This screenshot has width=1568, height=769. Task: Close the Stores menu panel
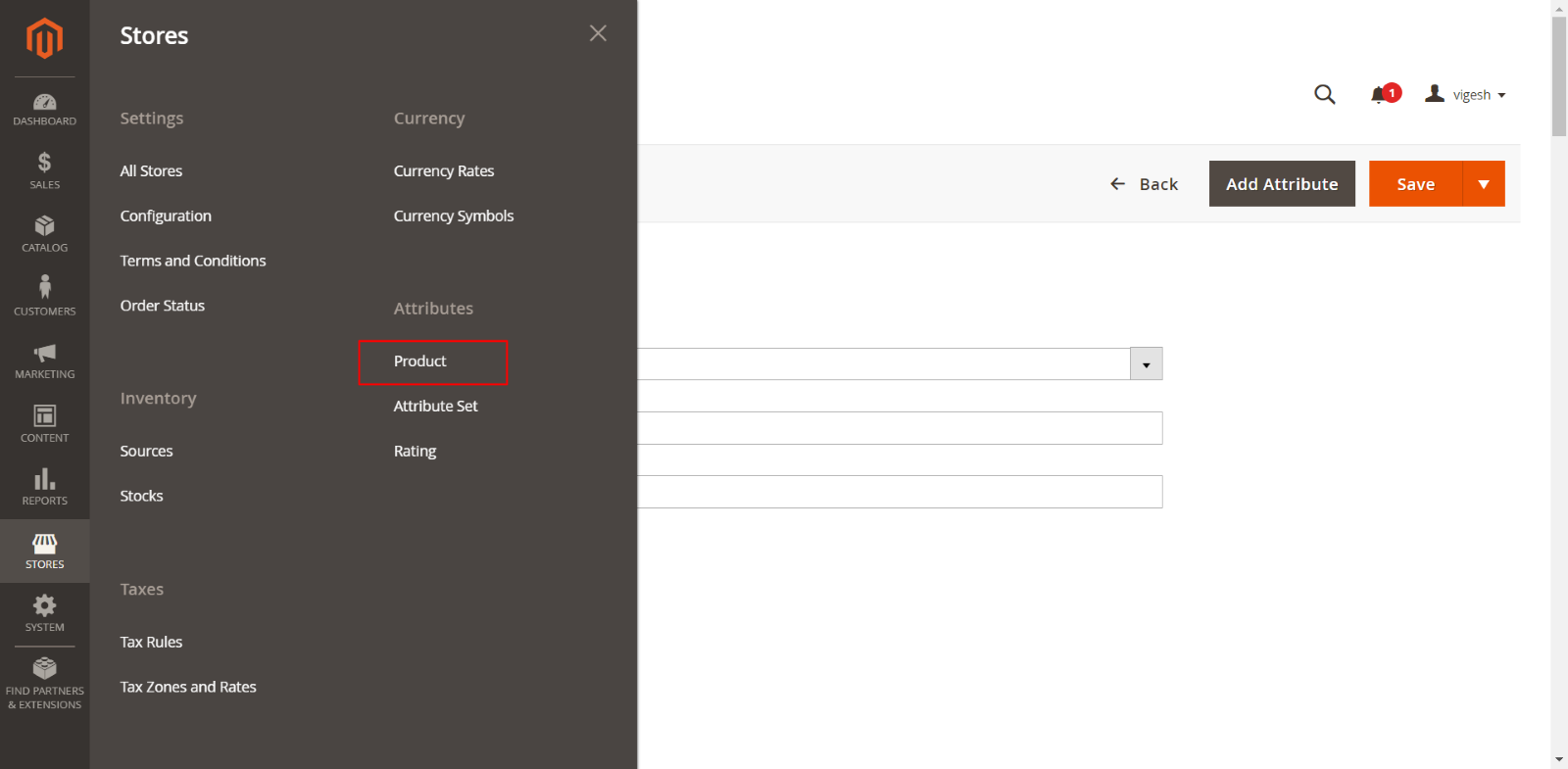pyautogui.click(x=598, y=33)
